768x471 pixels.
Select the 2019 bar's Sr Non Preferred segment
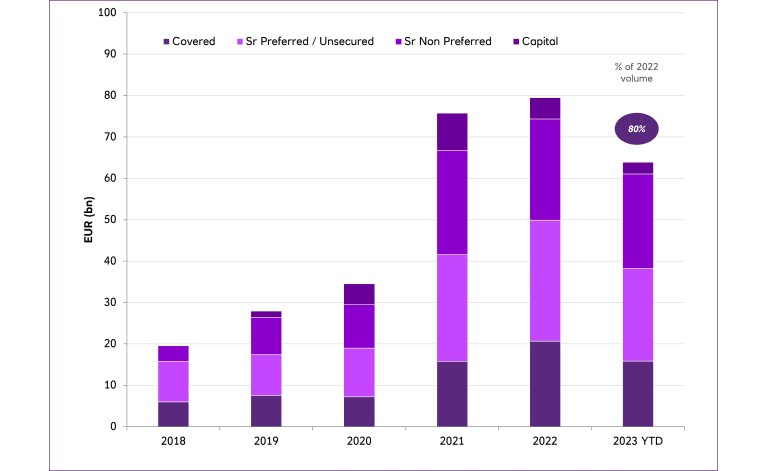click(266, 336)
